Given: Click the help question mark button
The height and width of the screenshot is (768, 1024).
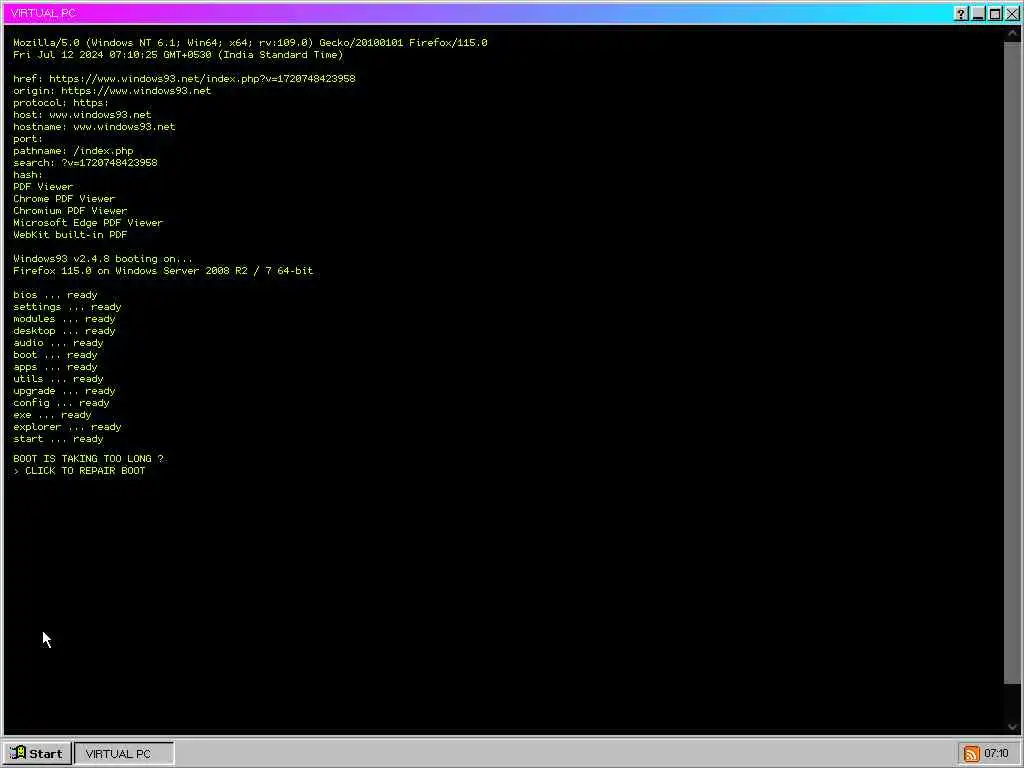Looking at the screenshot, I should (961, 14).
